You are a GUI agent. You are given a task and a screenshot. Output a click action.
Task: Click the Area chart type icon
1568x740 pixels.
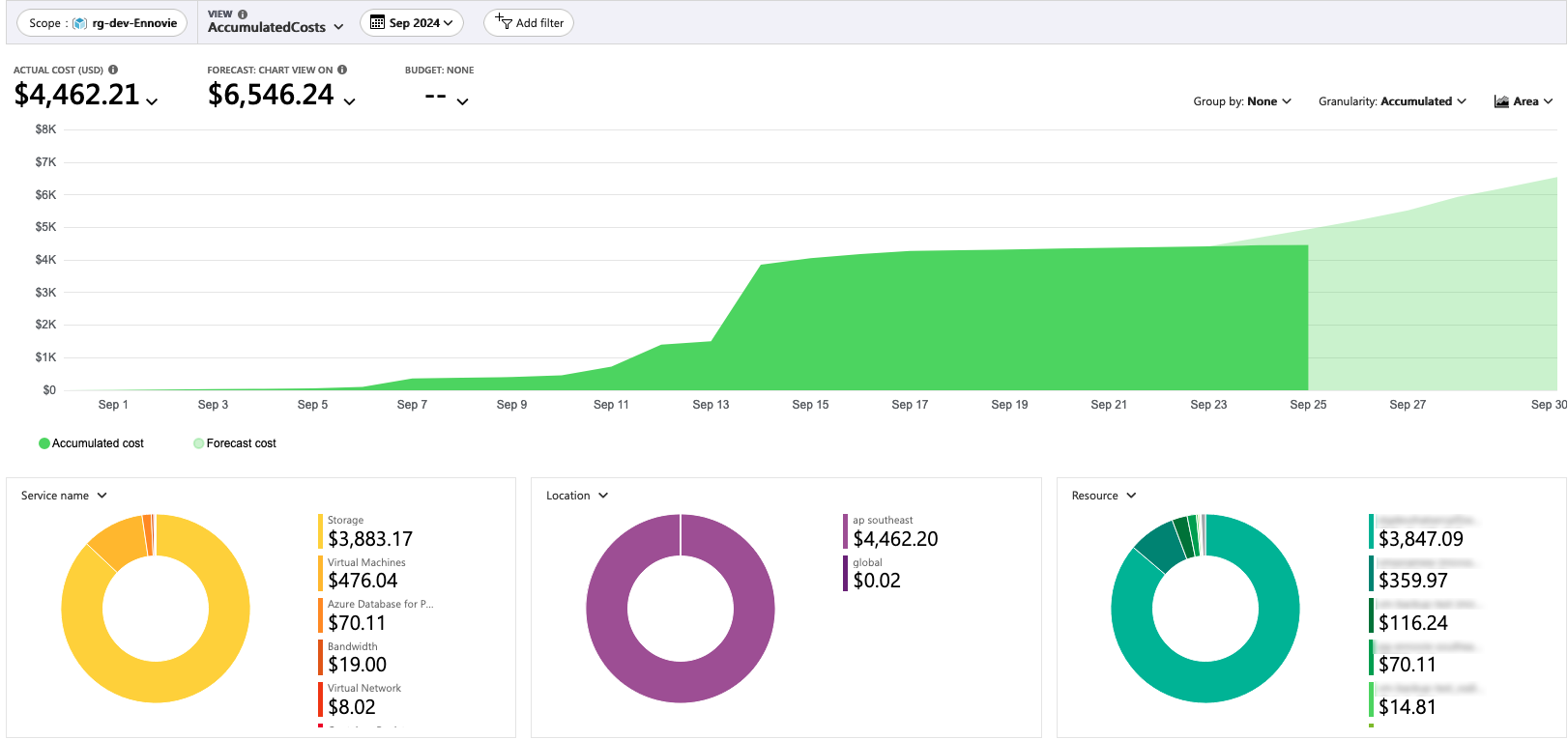(1501, 101)
